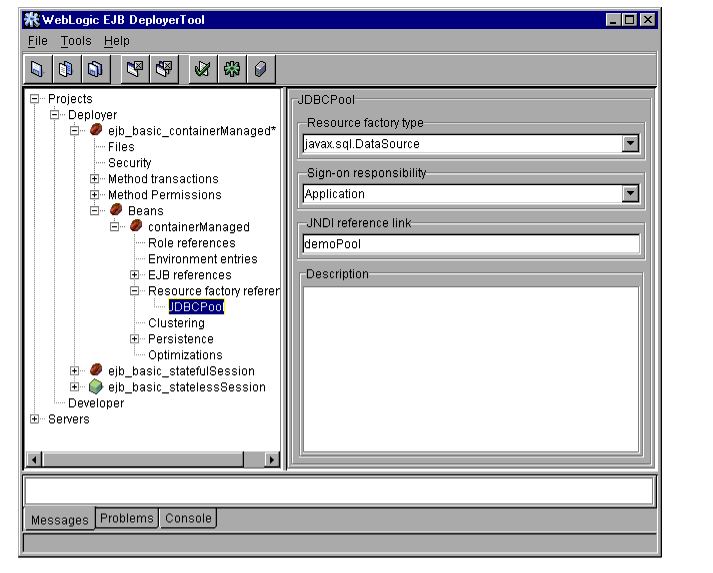The width and height of the screenshot is (713, 573).
Task: Select the ejb_basic_statelessSession label
Action: coord(186,387)
